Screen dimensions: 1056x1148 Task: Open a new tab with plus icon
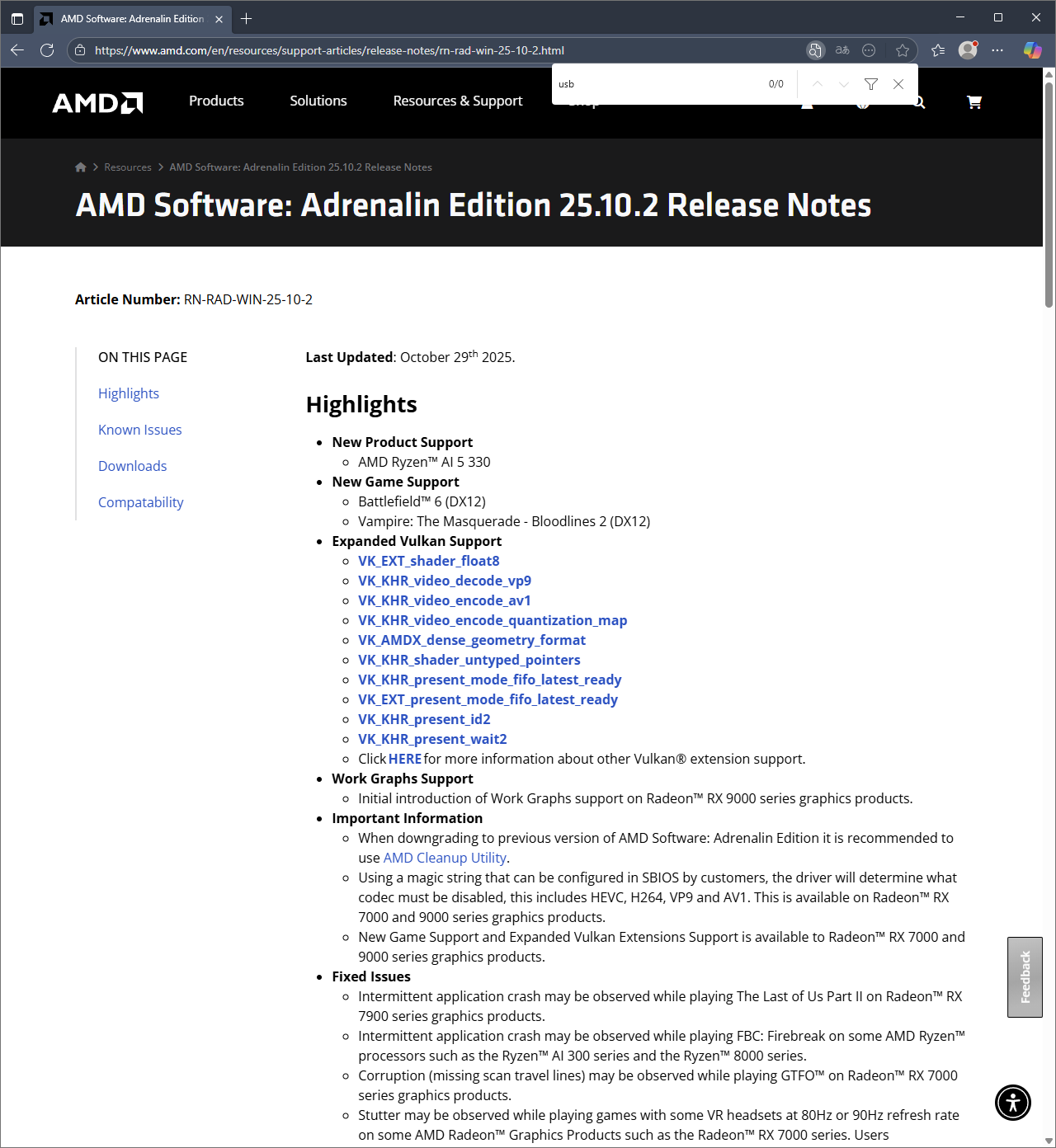[x=246, y=18]
